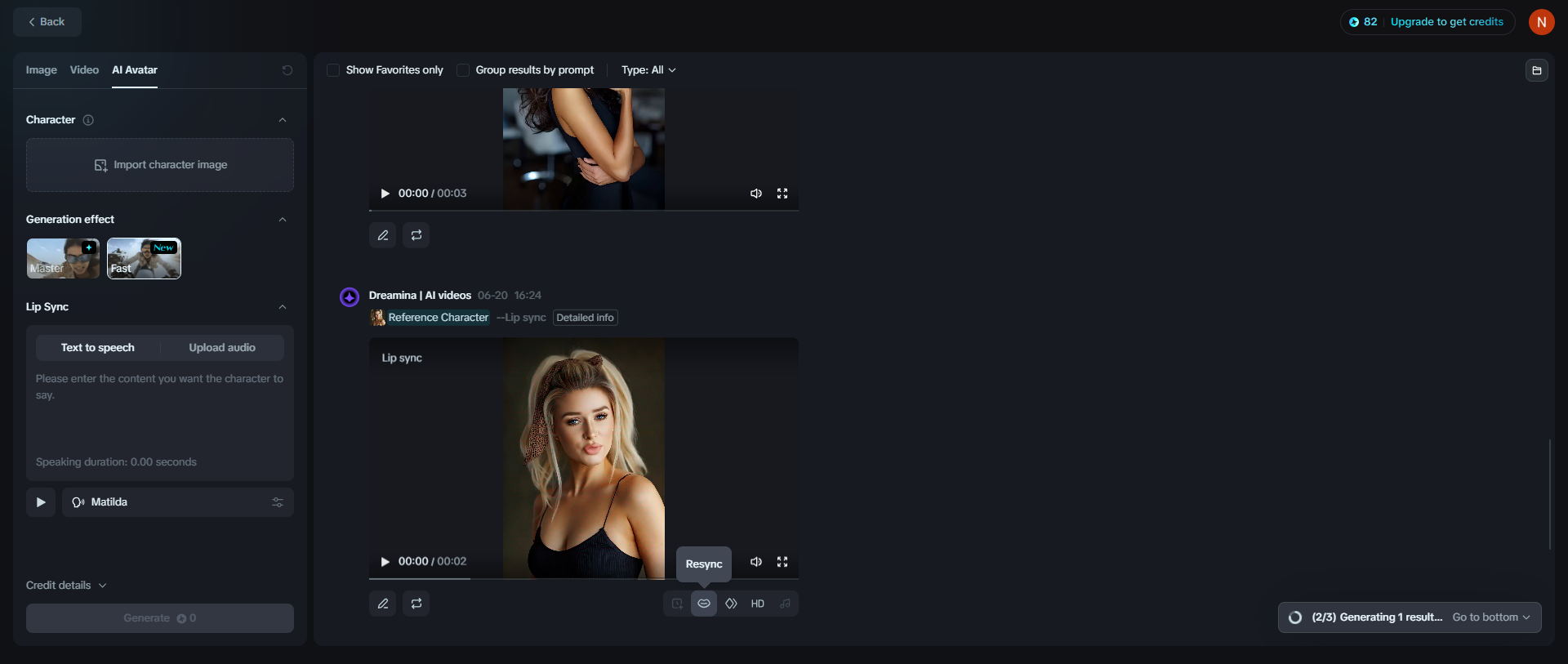The width and height of the screenshot is (1568, 664).
Task: Expand Credit details
Action: (66, 586)
